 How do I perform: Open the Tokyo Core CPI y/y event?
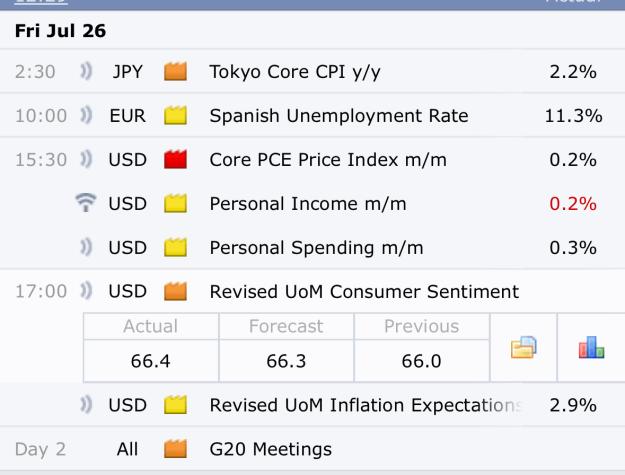coord(312,72)
